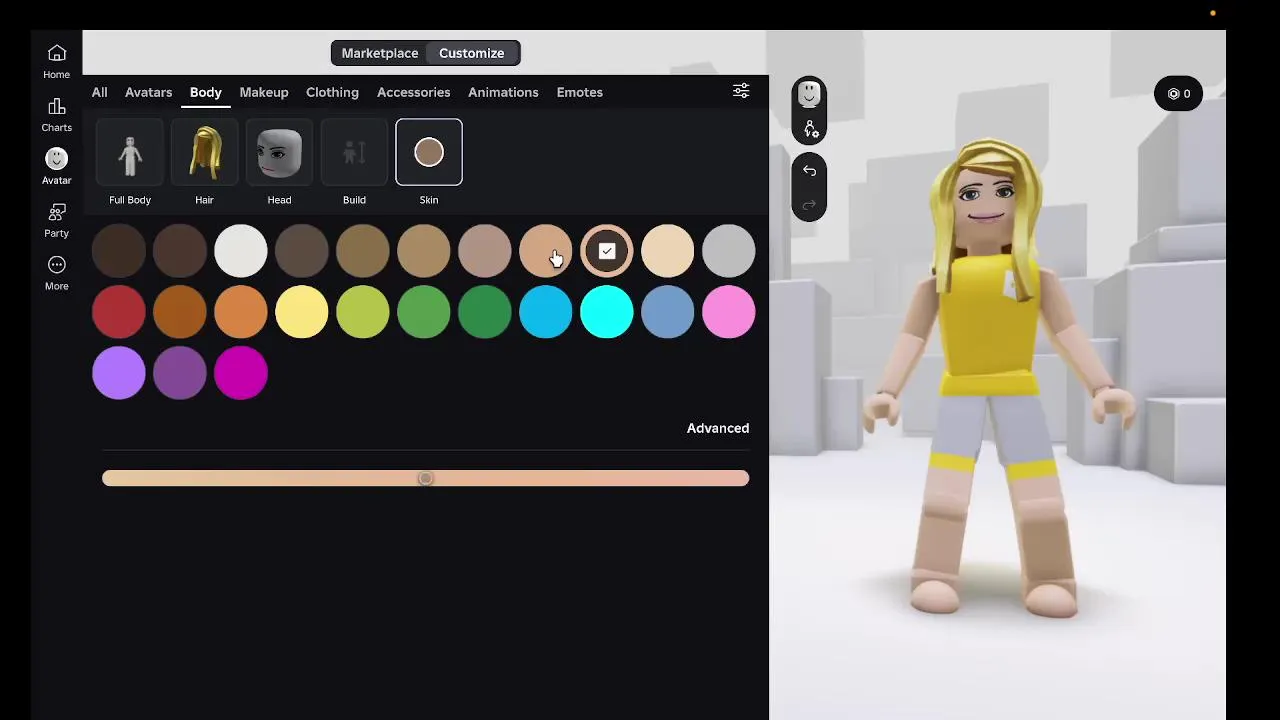
Task: Undo the last avatar change
Action: (809, 171)
